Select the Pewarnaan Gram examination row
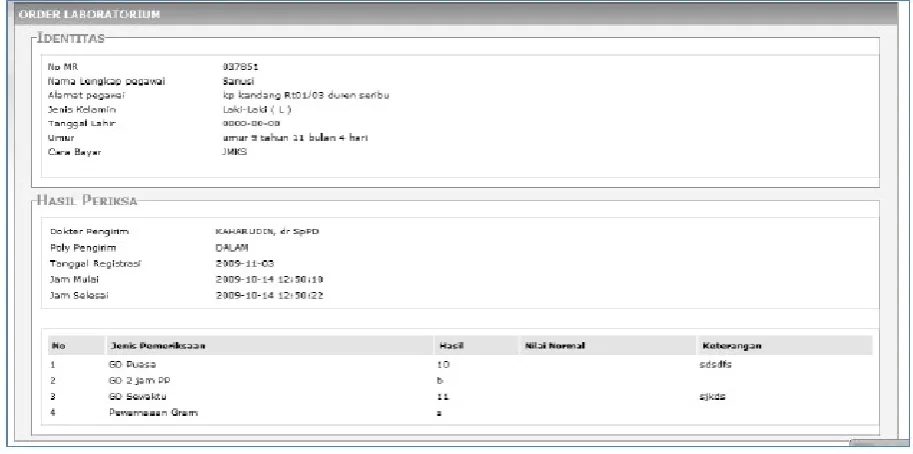 point(460,413)
